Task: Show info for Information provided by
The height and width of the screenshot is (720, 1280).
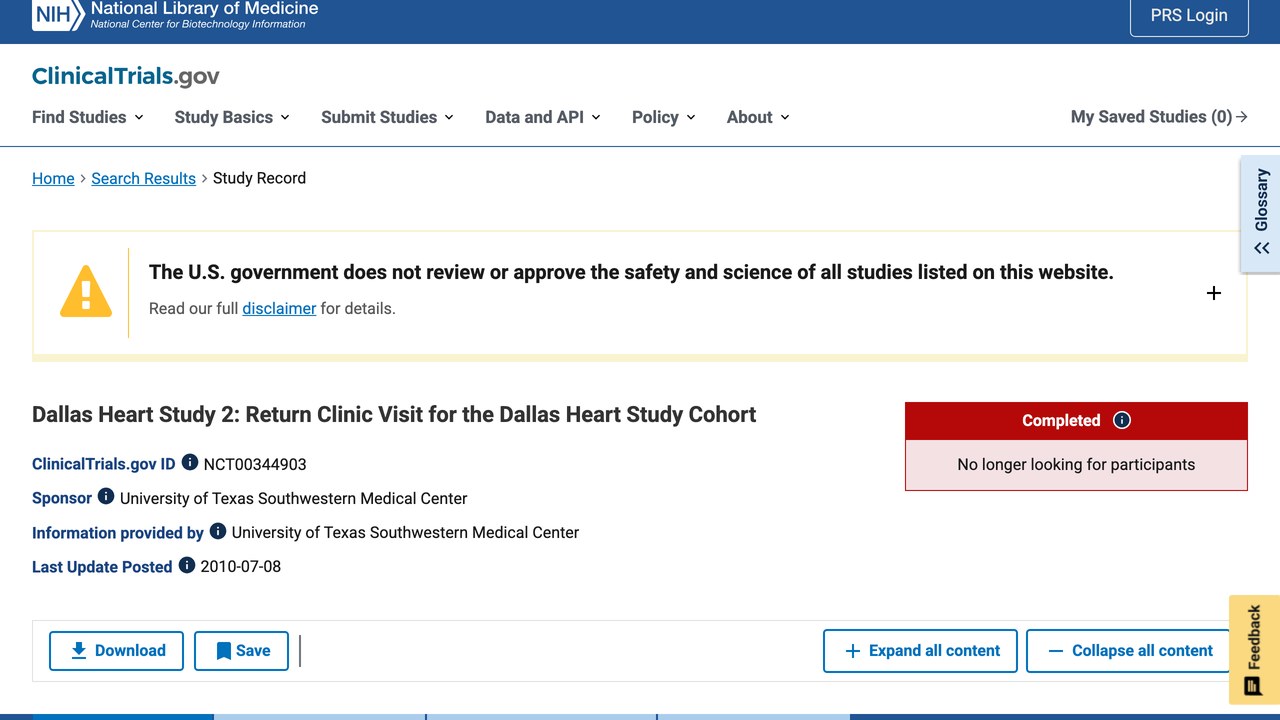Action: point(218,531)
